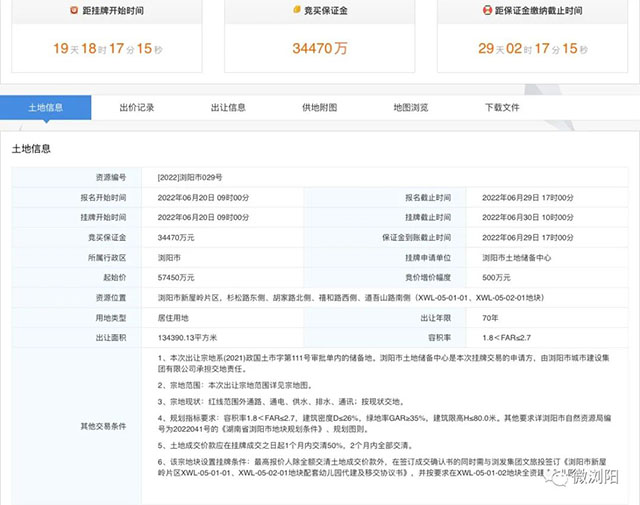The image size is (640, 505).
Task: Go to the 地图浏览 tab
Action: [x=410, y=107]
